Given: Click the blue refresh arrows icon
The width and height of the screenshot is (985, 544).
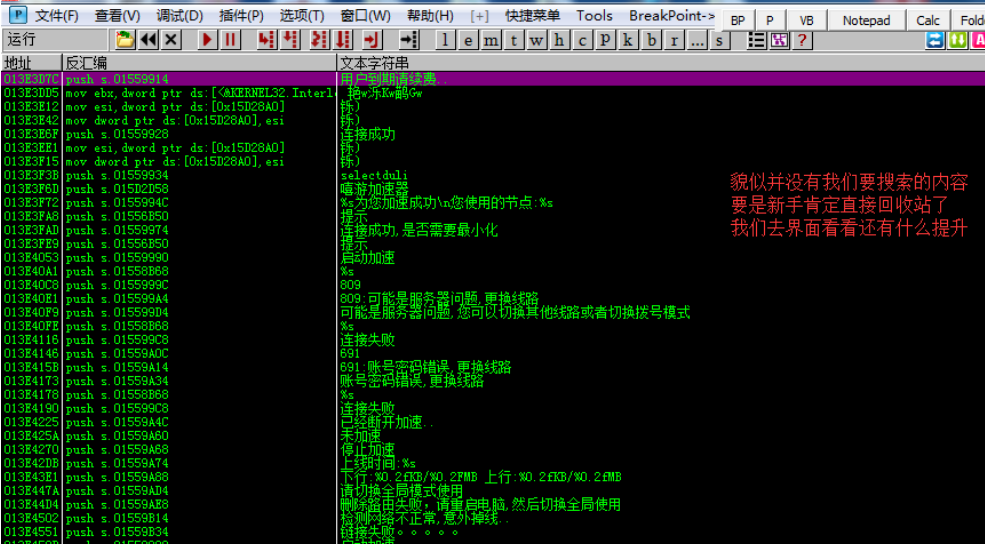Looking at the screenshot, I should pyautogui.click(x=935, y=40).
